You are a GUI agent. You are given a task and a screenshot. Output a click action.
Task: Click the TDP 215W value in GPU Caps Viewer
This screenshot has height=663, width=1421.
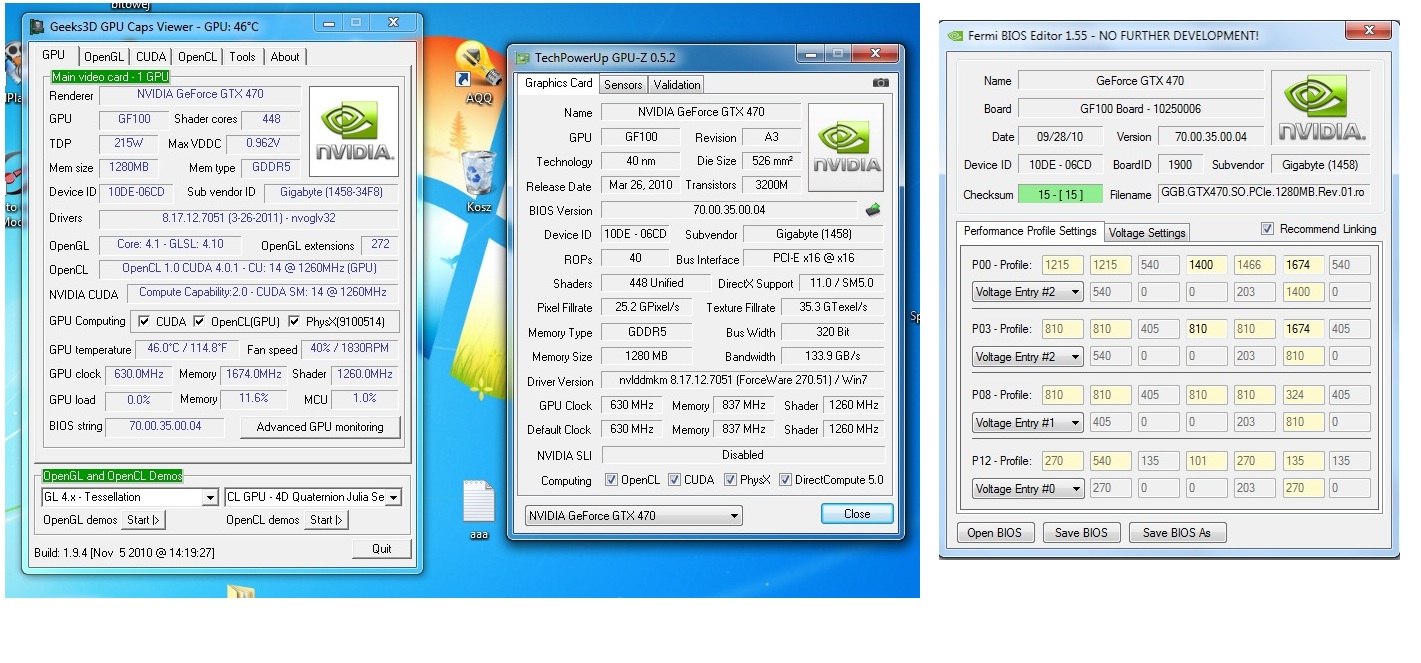point(129,143)
